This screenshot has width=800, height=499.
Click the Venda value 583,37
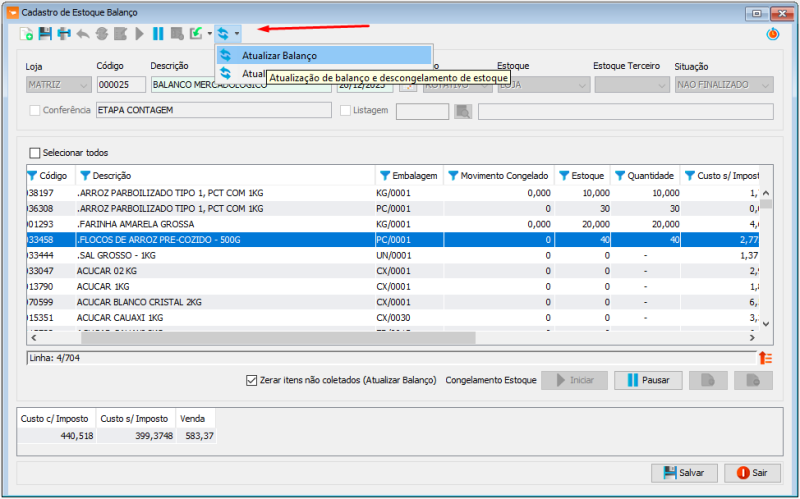click(196, 436)
